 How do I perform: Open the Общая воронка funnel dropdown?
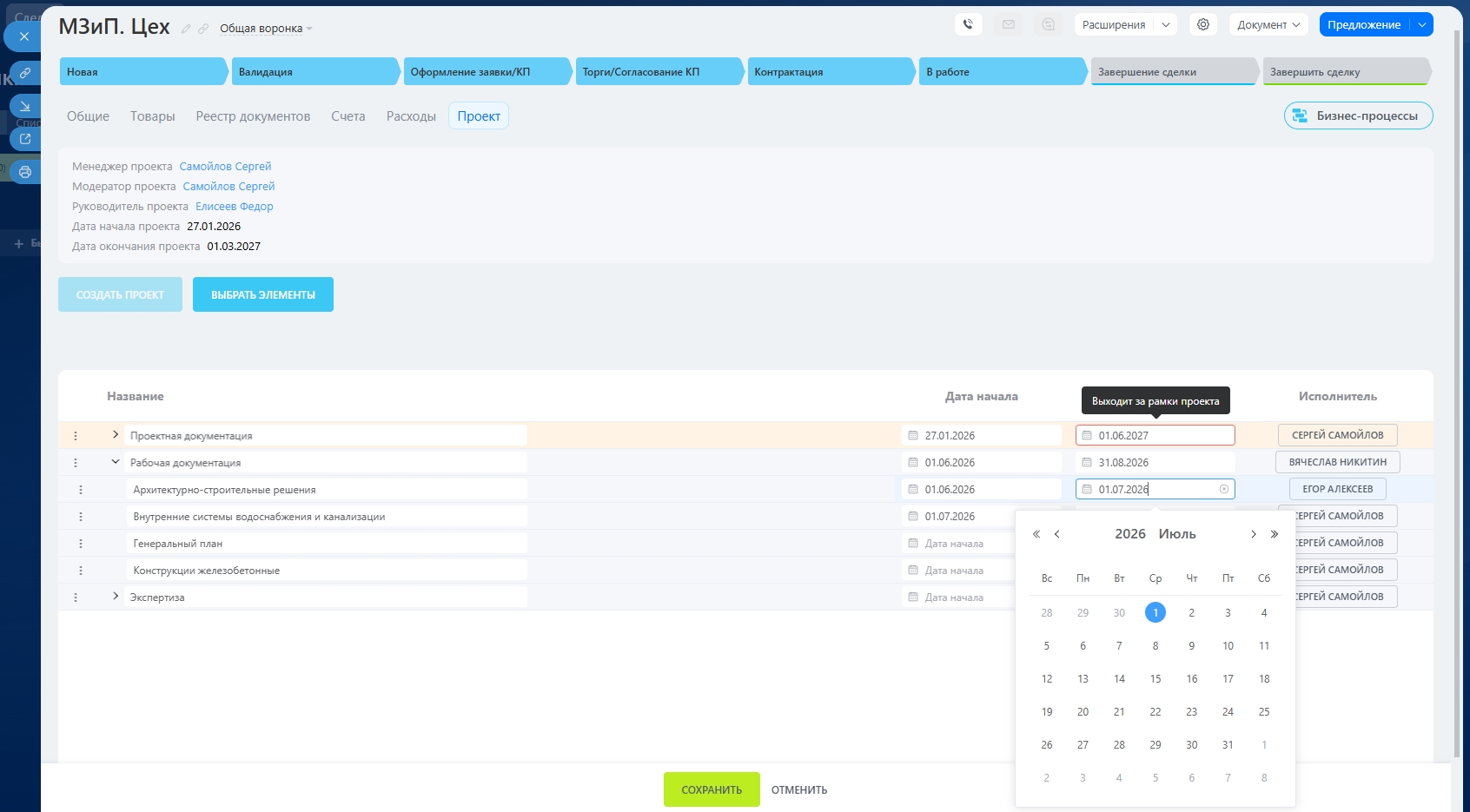pos(265,29)
